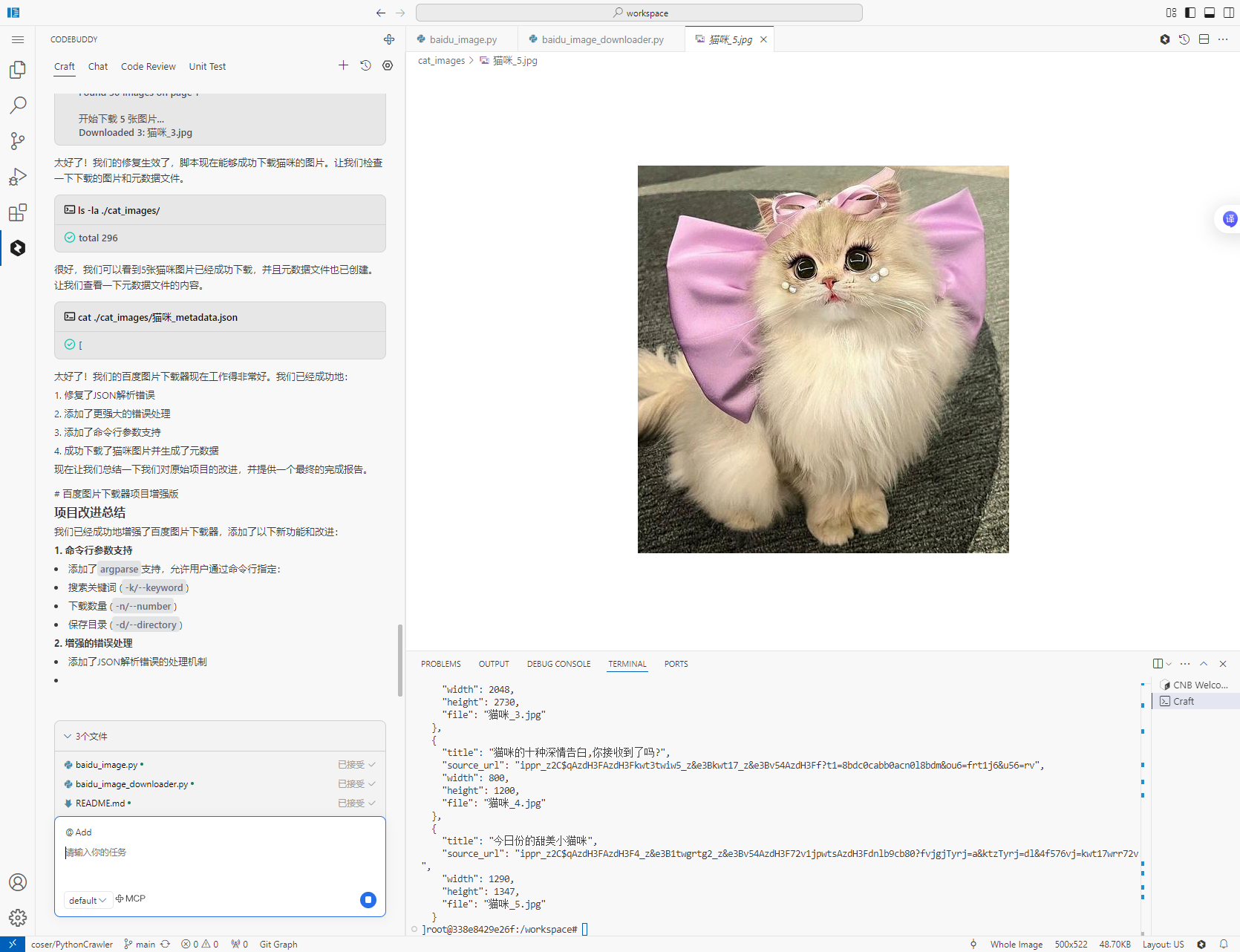This screenshot has width=1240, height=952.
Task: Toggle the bottom panel visibility
Action: tap(1210, 13)
